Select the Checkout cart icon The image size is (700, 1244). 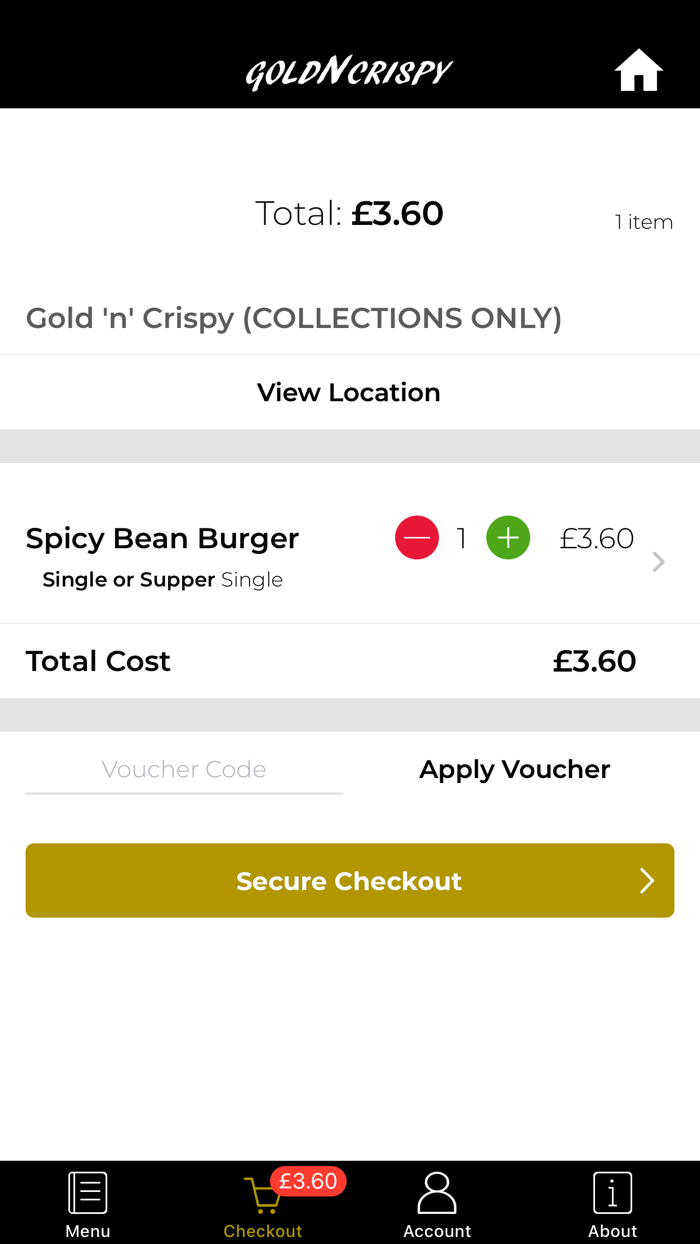click(x=262, y=1193)
